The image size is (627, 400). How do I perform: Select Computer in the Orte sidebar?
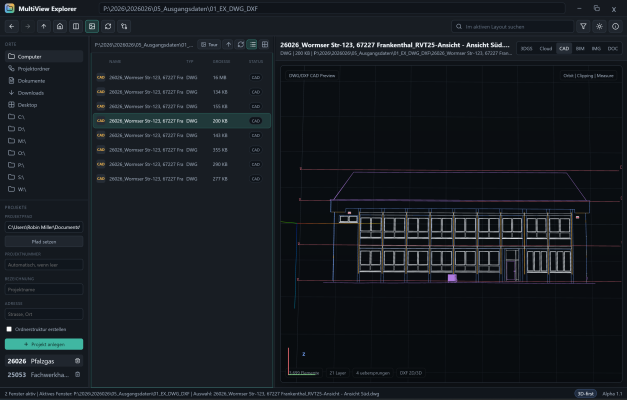click(44, 56)
